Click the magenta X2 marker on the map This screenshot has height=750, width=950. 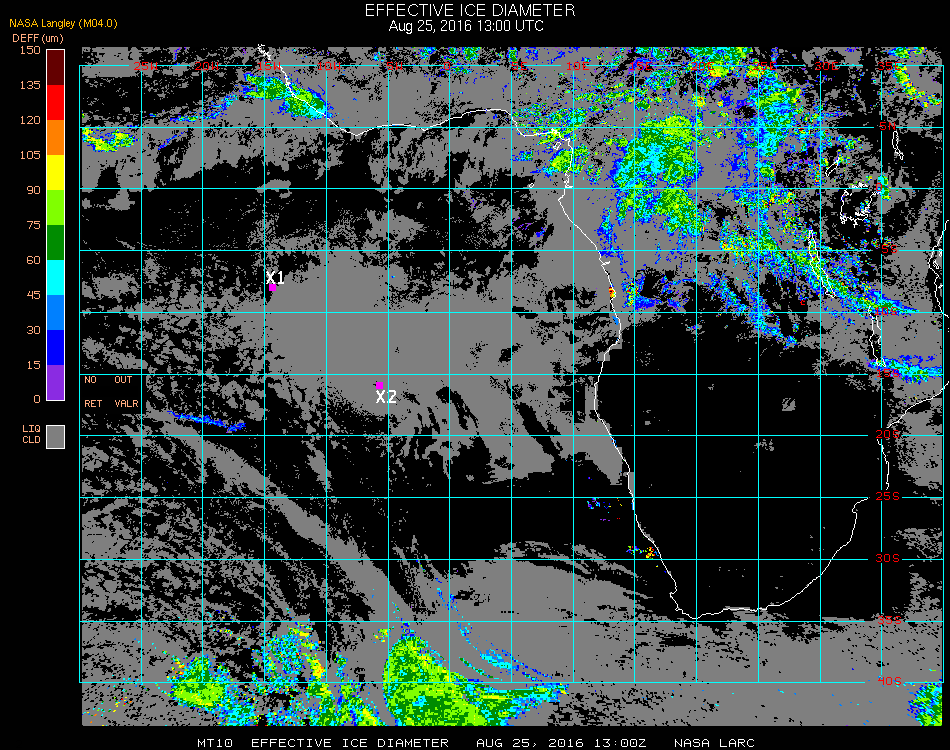tap(379, 385)
